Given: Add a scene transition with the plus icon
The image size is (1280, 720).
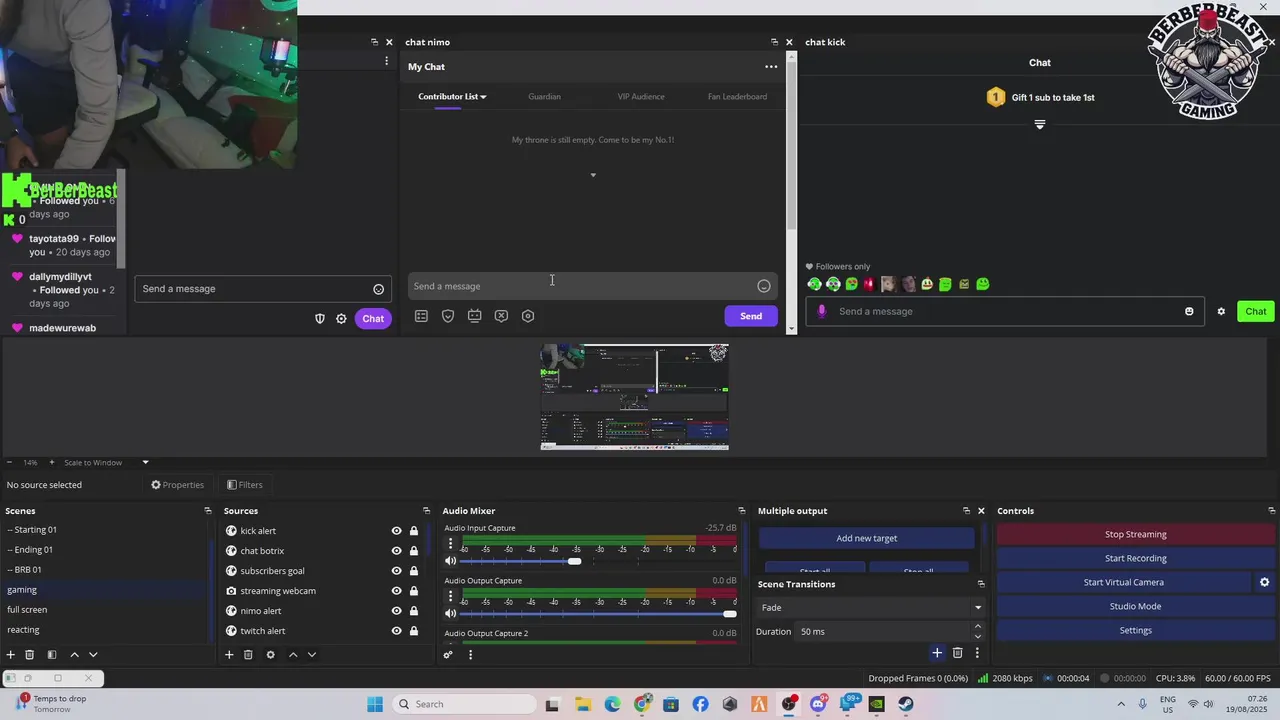Looking at the screenshot, I should click(937, 653).
